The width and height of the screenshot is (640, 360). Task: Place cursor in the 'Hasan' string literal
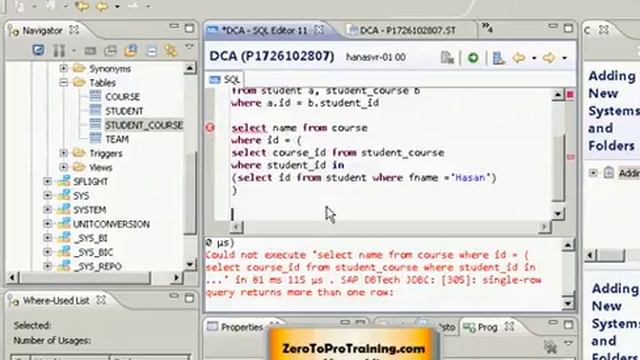(x=470, y=178)
